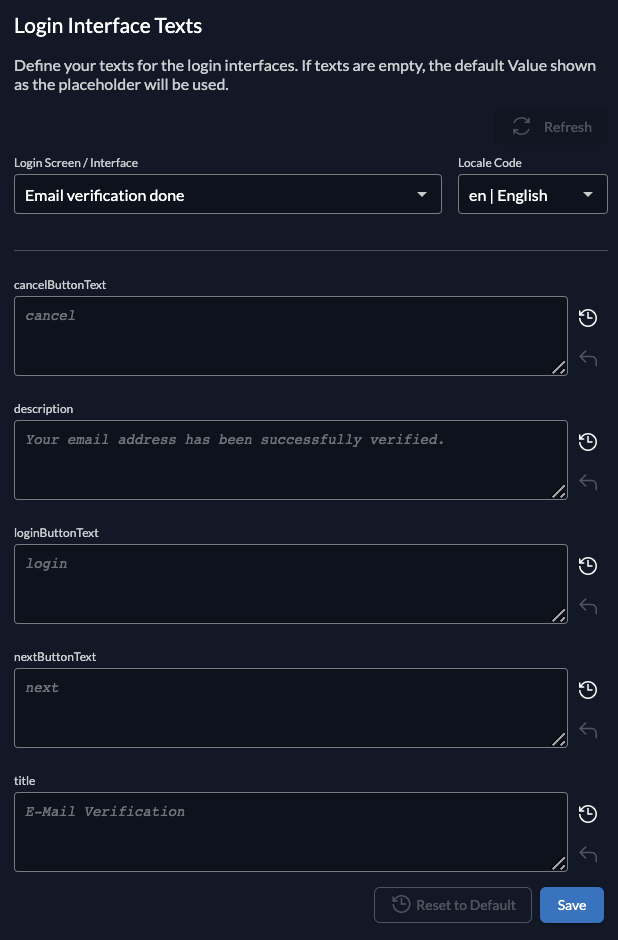Click the revert arrow for the description field
Screen dimensions: 618x940
[x=588, y=481]
